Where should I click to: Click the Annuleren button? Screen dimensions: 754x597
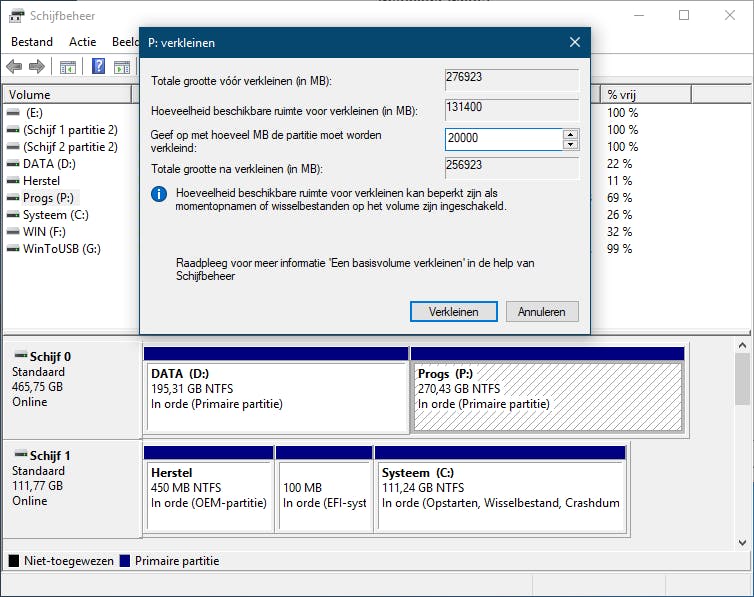point(542,312)
